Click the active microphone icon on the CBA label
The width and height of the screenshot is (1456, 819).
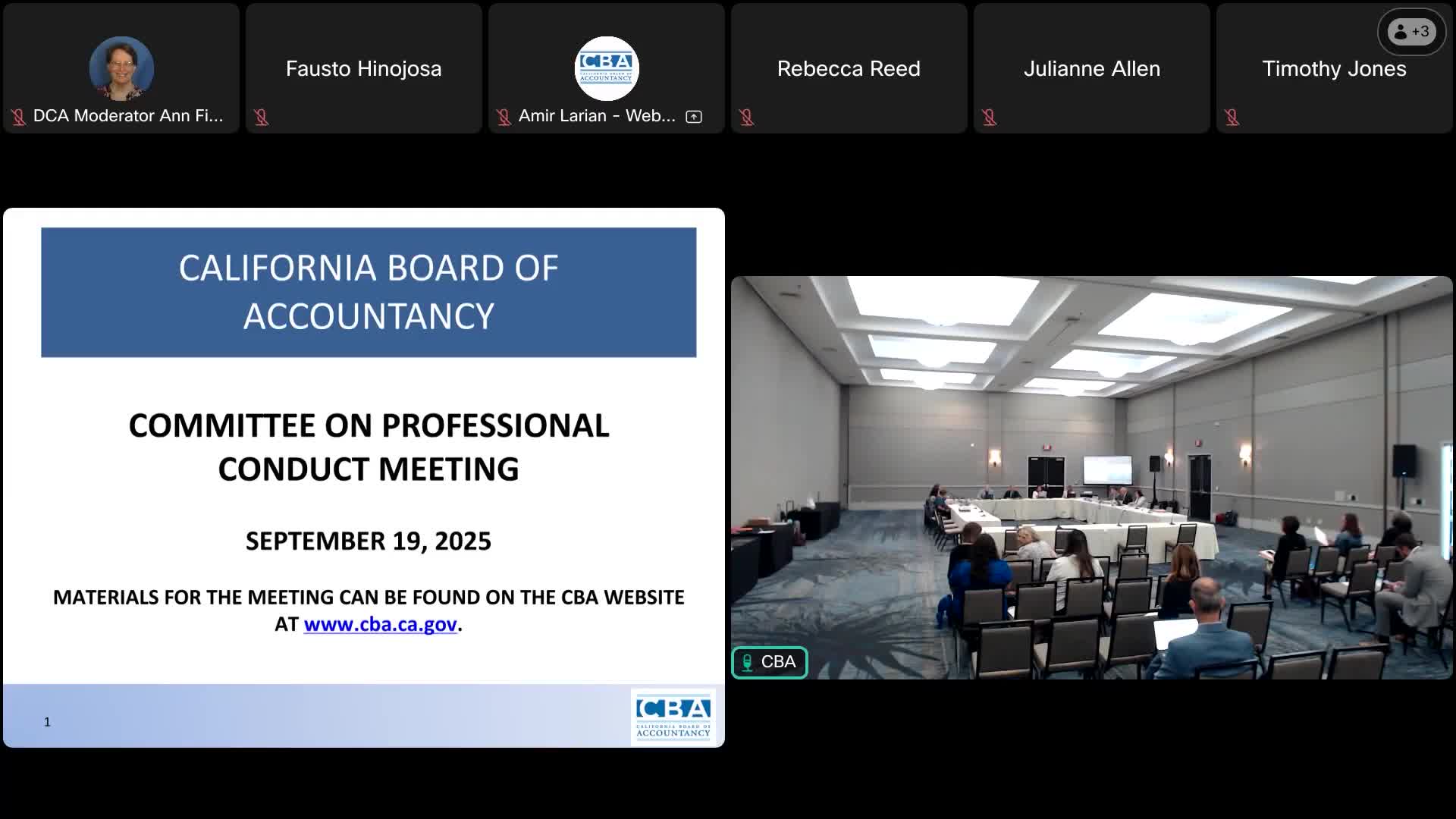[x=747, y=662]
